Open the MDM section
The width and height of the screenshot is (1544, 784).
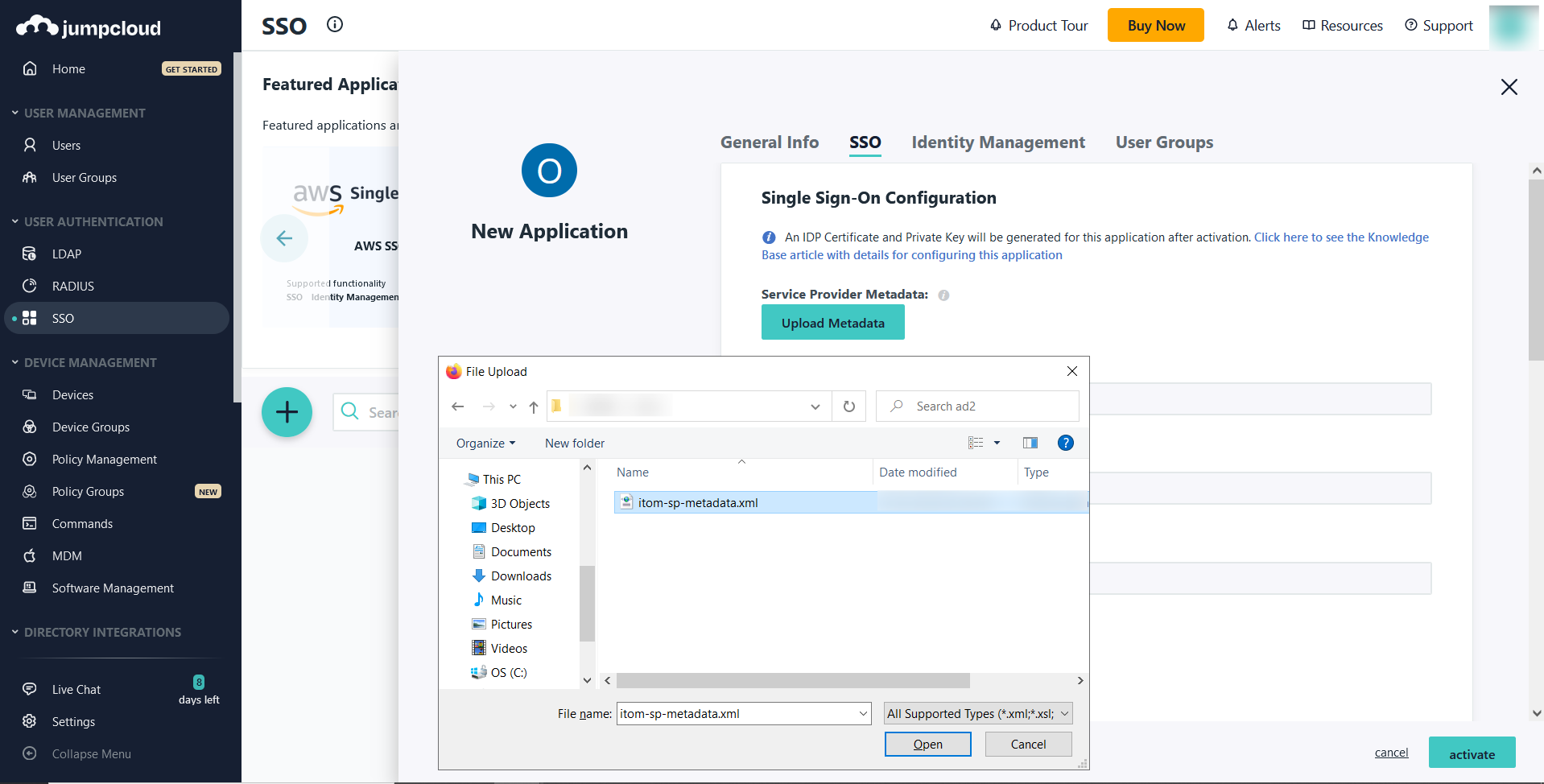point(66,555)
